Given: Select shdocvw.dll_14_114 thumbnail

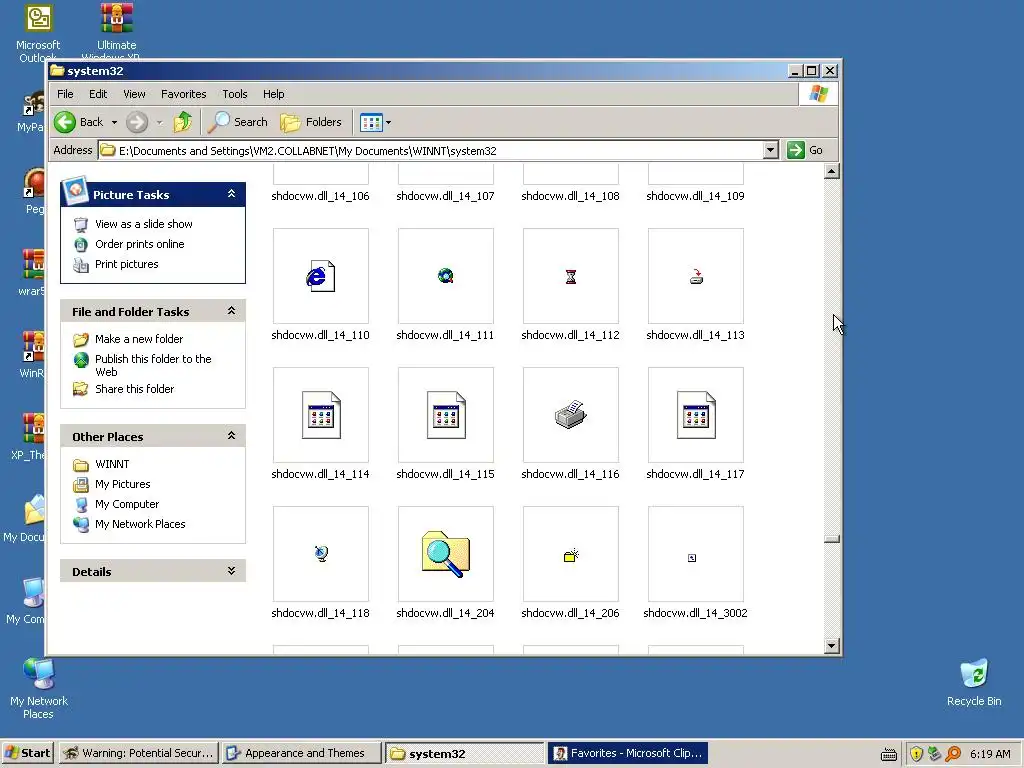Looking at the screenshot, I should tap(321, 415).
